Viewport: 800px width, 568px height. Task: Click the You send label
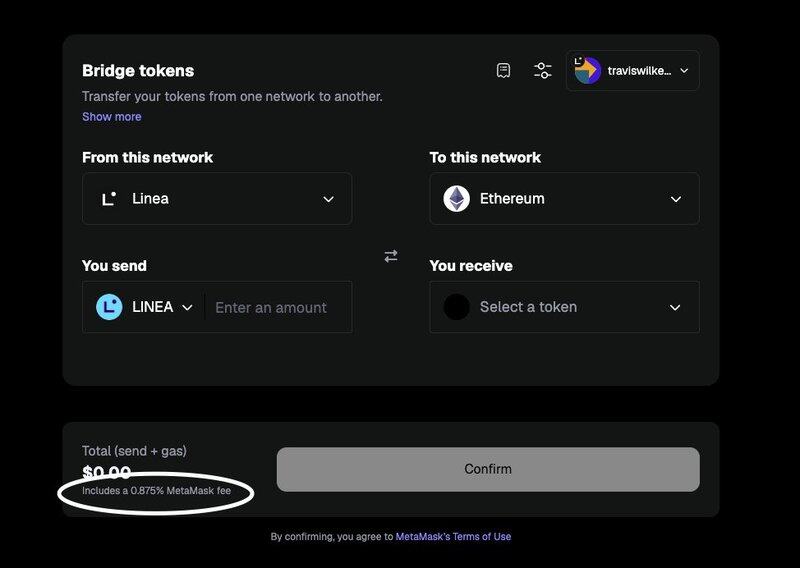click(114, 265)
